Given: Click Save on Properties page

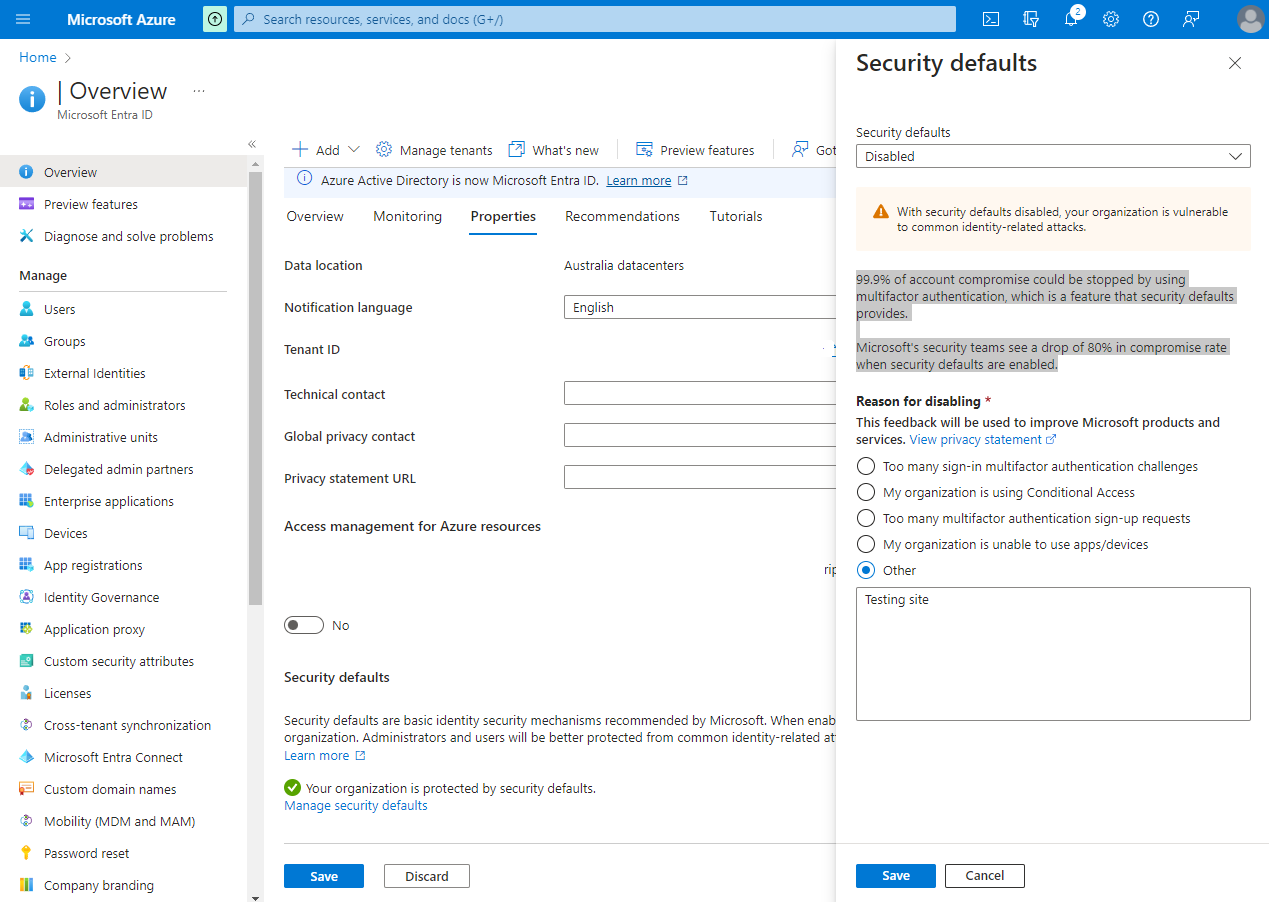Looking at the screenshot, I should pyautogui.click(x=324, y=876).
